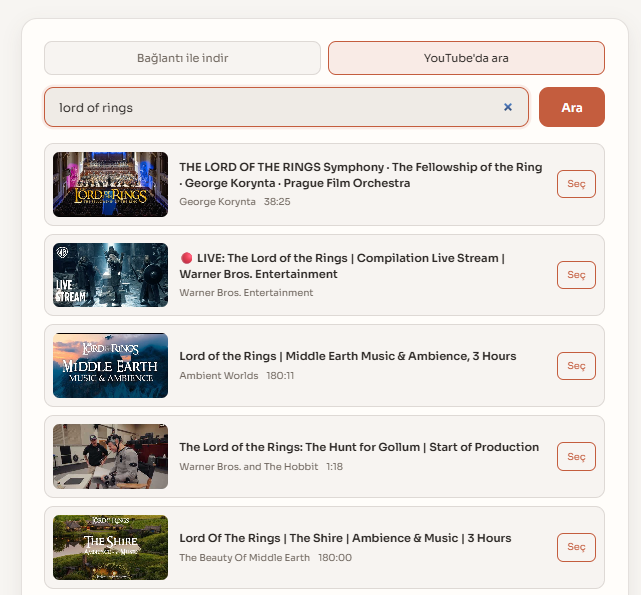Open the Middle Earth Music & Ambience thumbnail

[110, 366]
